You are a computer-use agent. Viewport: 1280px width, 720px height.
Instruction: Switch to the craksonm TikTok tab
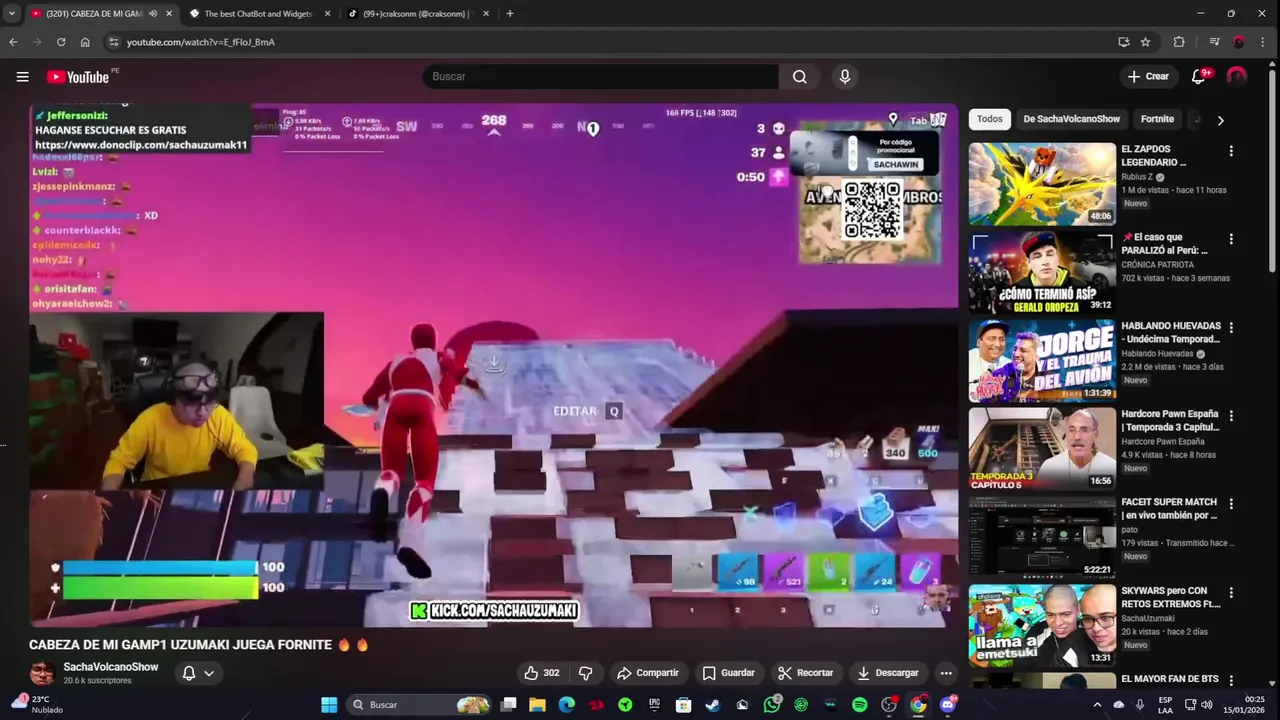pos(416,14)
